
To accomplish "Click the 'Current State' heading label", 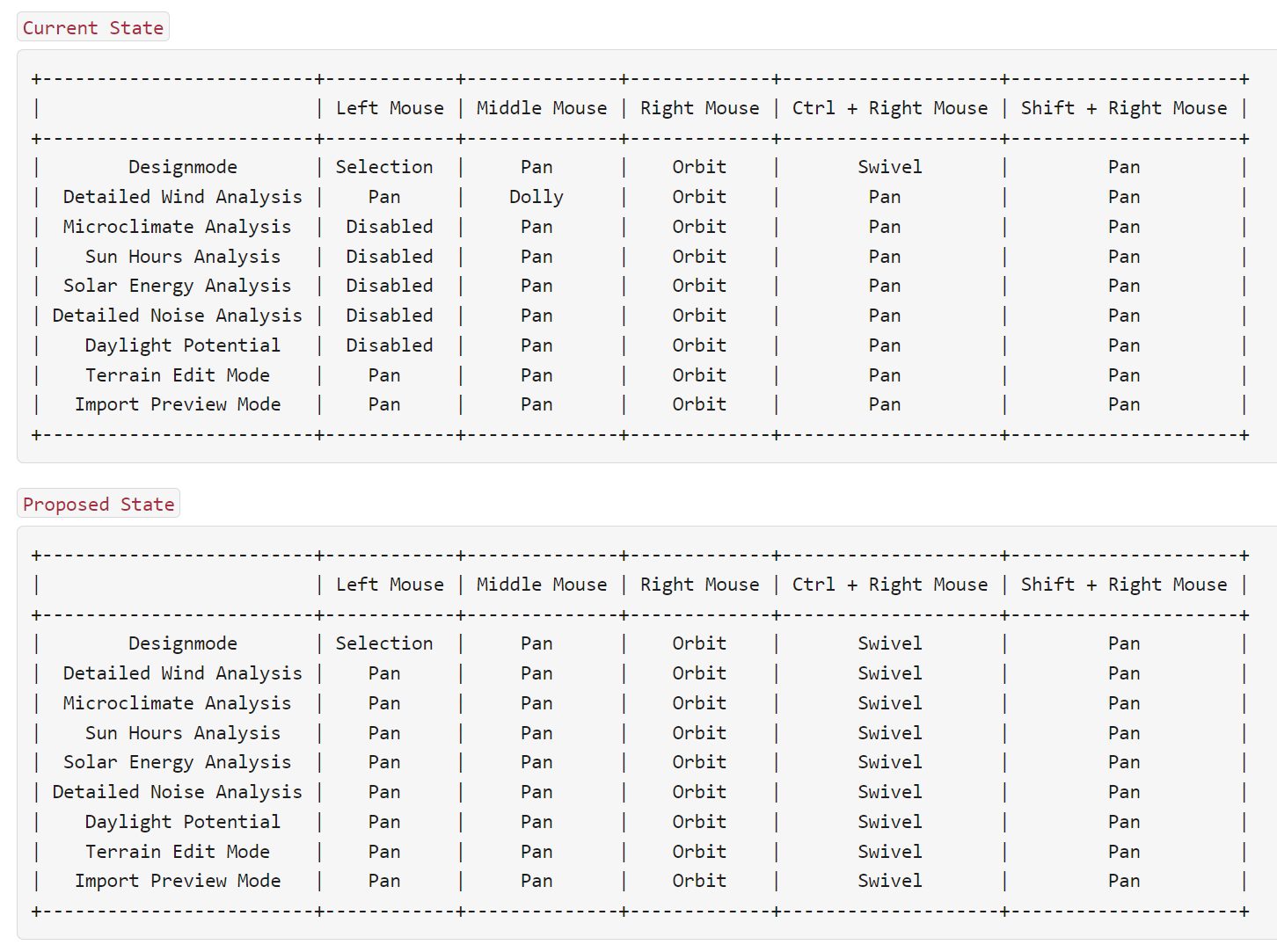I will click(93, 28).
